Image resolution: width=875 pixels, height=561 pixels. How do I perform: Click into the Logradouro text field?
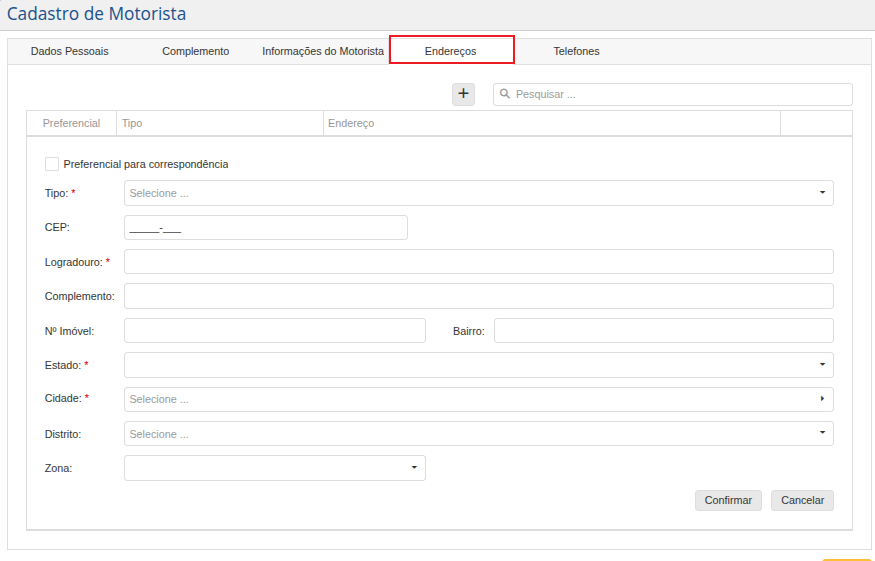click(x=478, y=262)
